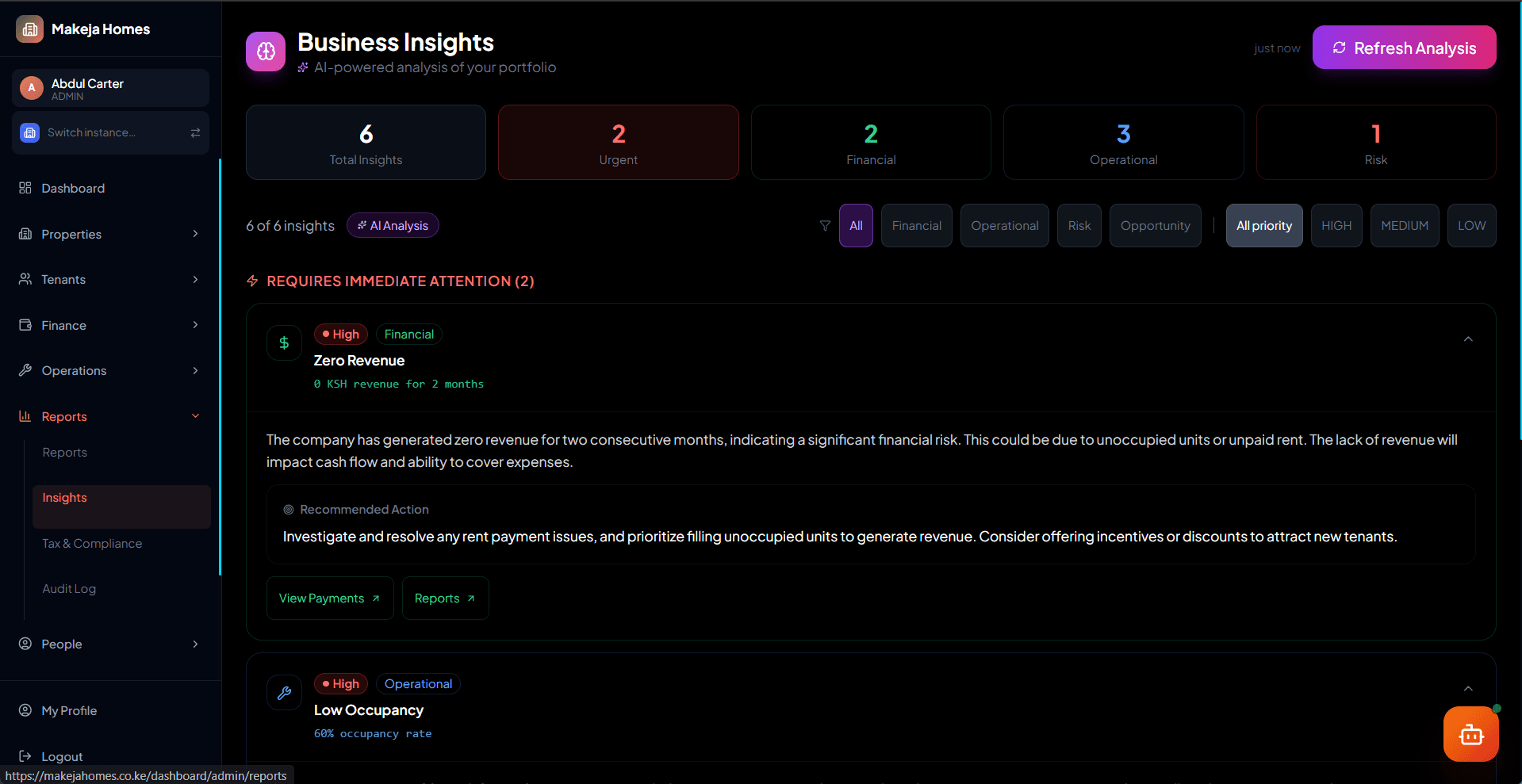Screen dimensions: 1522x784
Task: Click the Operations wrench icon in sidebar
Action: click(x=25, y=370)
